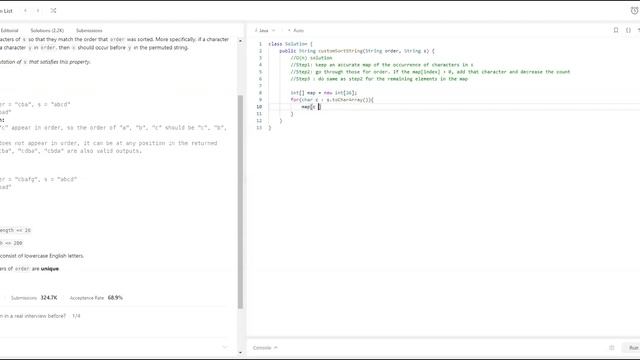Image resolution: width=640 pixels, height=360 pixels.
Task: Expand the Console panel
Action: coord(265,348)
